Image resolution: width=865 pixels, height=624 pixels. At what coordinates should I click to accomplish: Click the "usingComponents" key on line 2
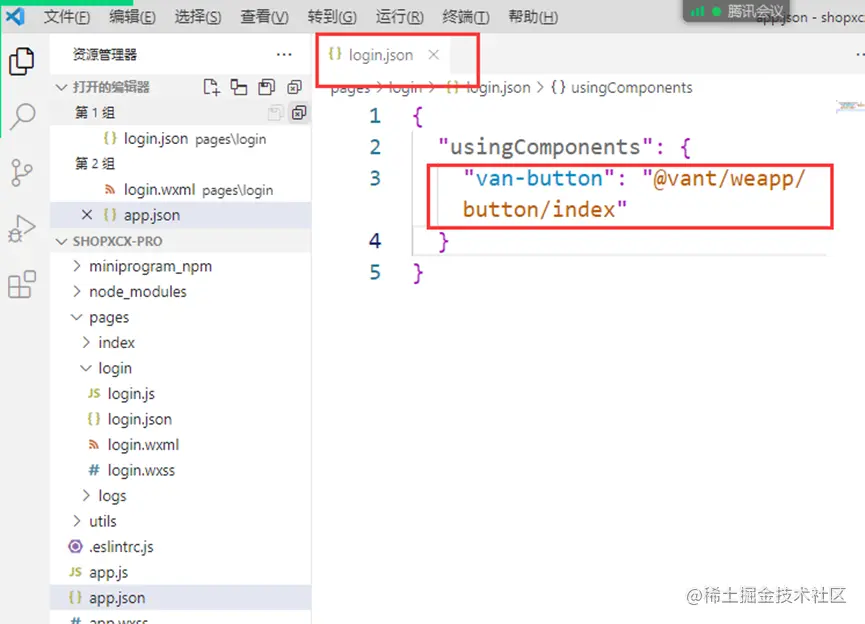pyautogui.click(x=546, y=147)
